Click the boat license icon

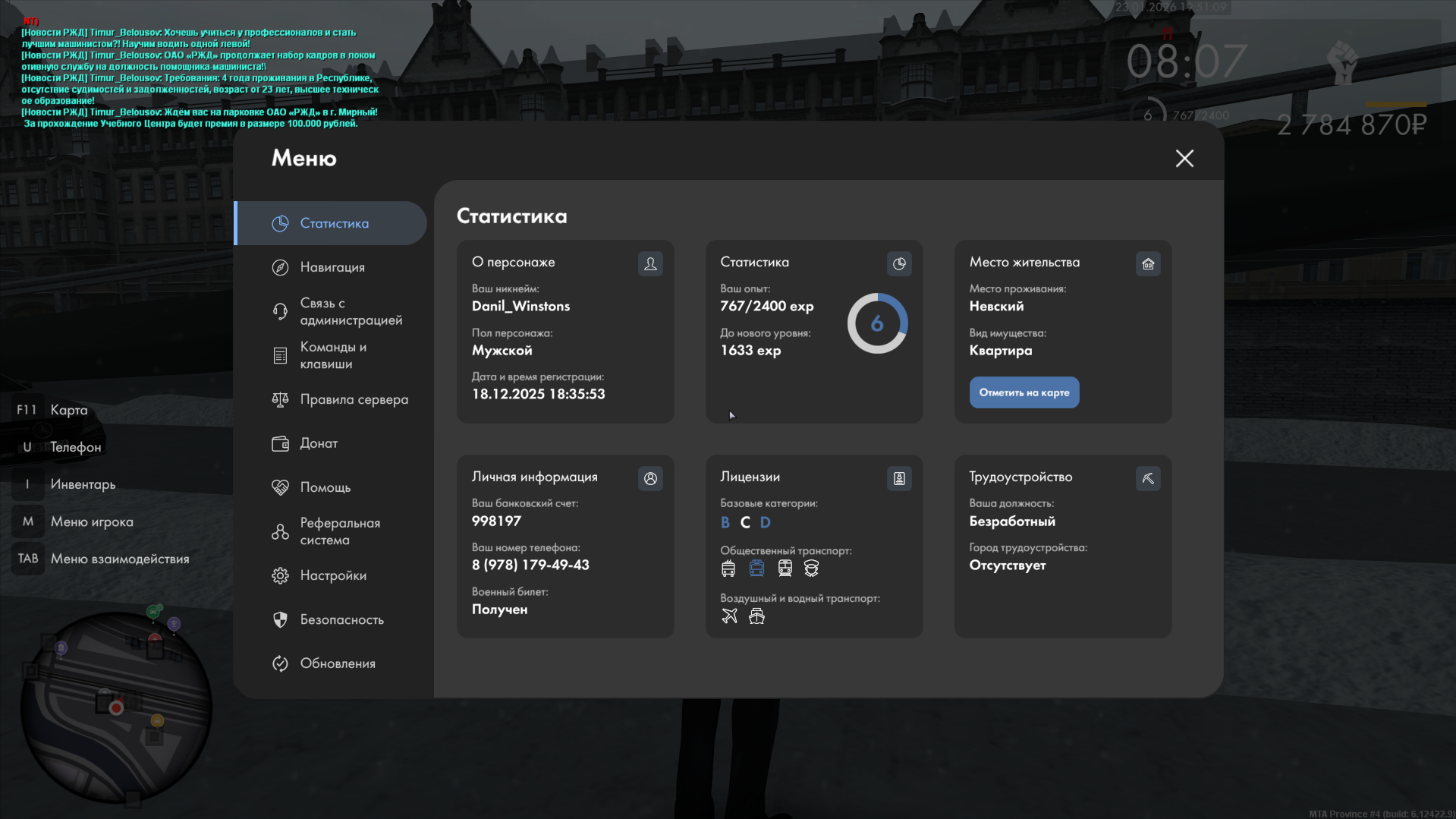pyautogui.click(x=756, y=616)
